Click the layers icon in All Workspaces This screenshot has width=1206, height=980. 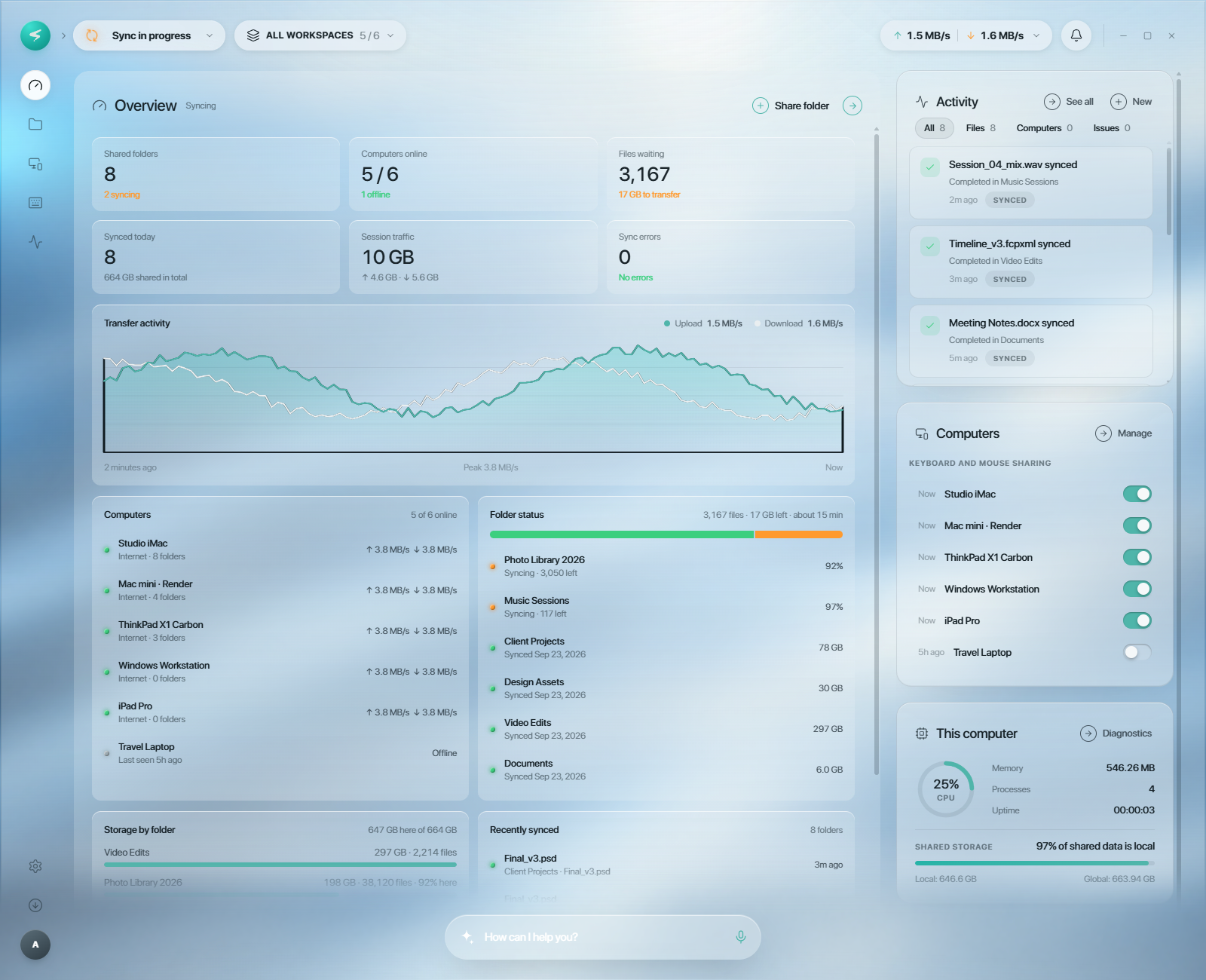[253, 35]
